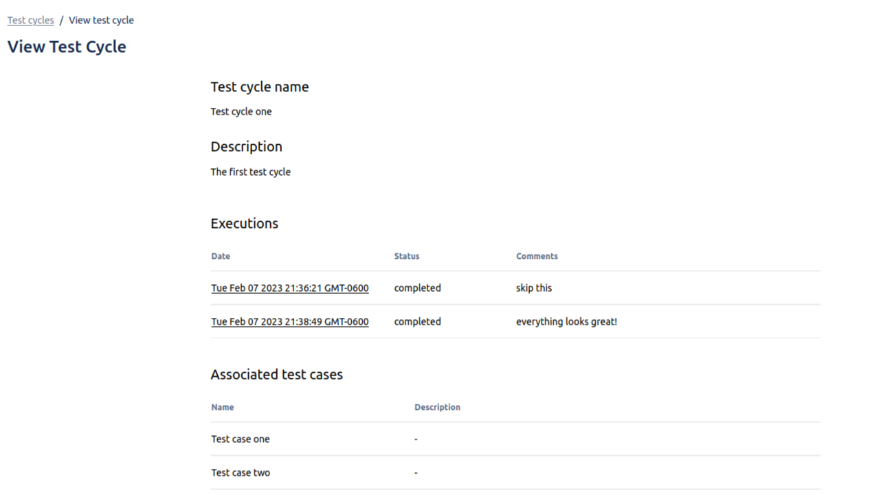Select the 'everything looks great!' comment
Image resolution: width=870 pixels, height=495 pixels.
566,322
